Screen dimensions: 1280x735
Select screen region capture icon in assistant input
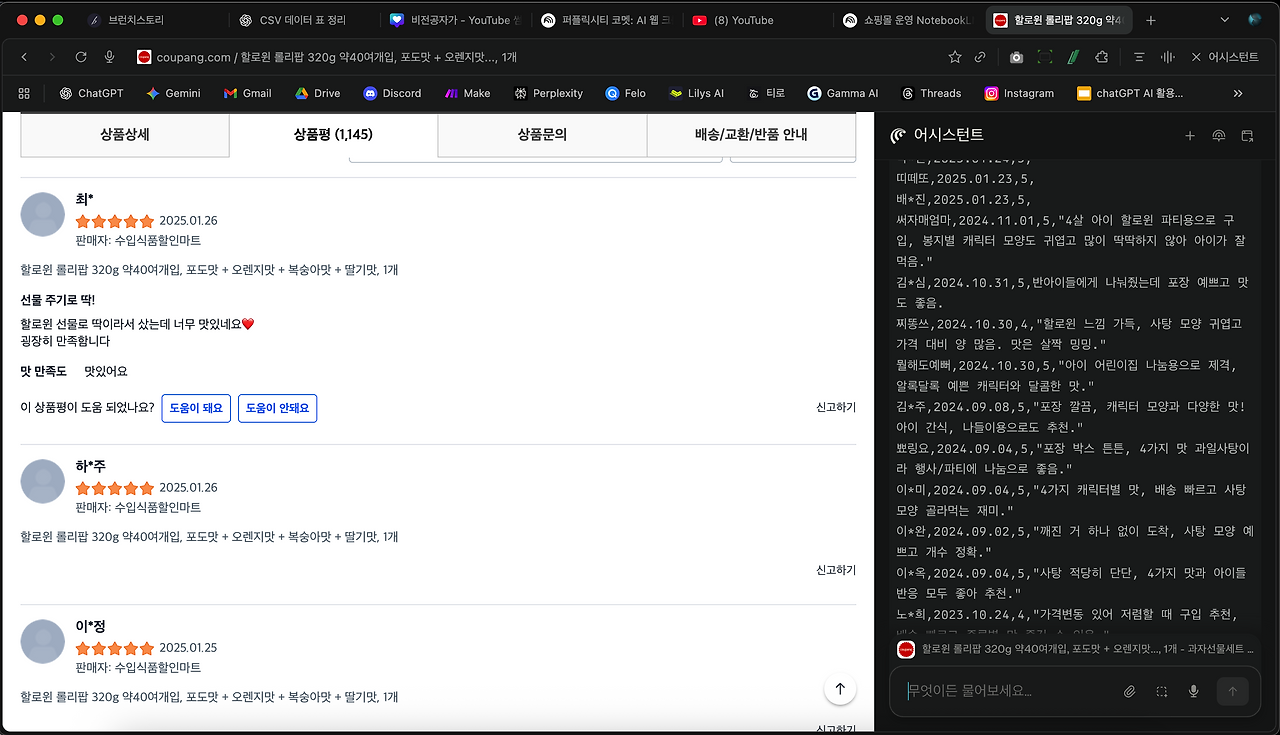pos(1161,690)
